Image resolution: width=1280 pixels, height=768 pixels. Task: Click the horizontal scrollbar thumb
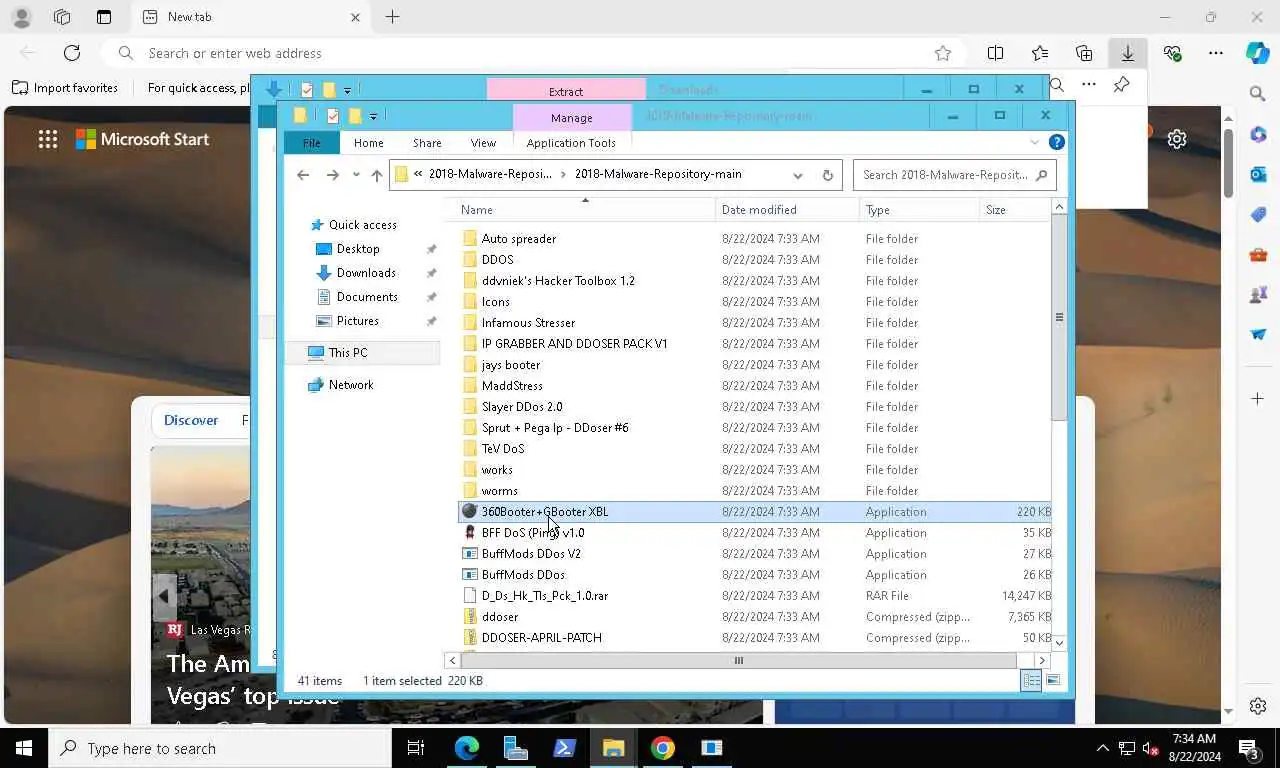739,660
